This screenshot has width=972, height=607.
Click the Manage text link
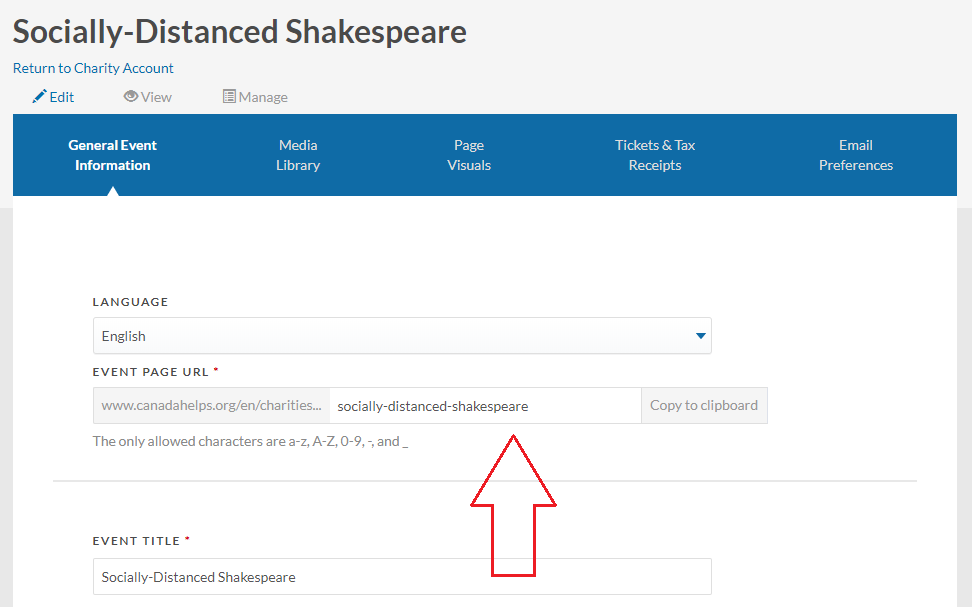click(x=263, y=97)
